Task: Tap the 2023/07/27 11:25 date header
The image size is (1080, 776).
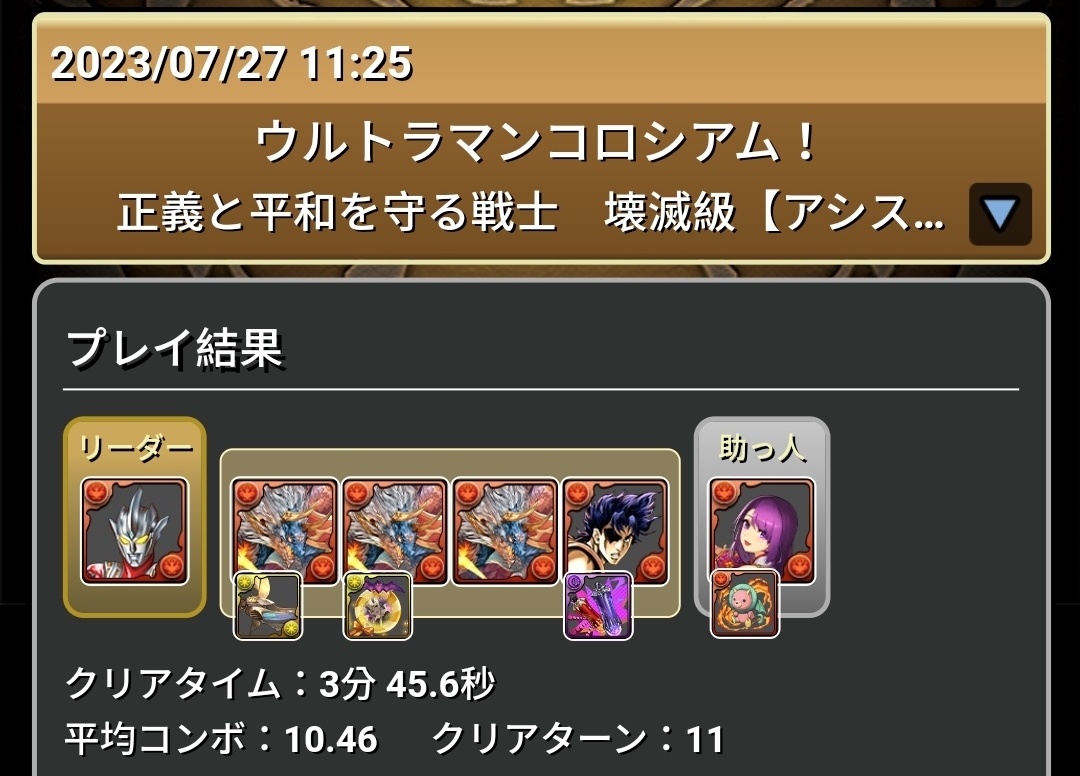Action: [x=231, y=63]
